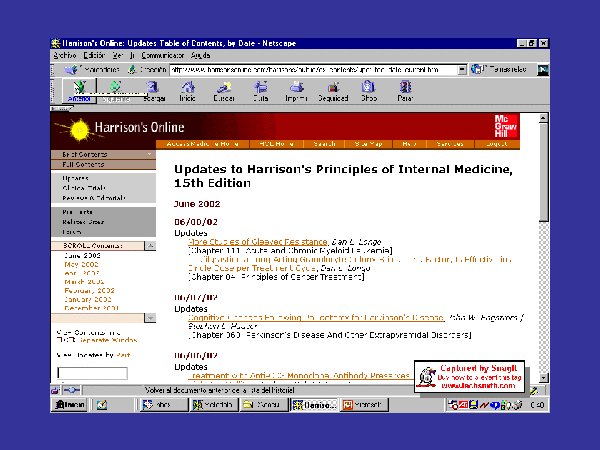This screenshot has width=600, height=450.
Task: Open the Ir menu
Action: 132,55
